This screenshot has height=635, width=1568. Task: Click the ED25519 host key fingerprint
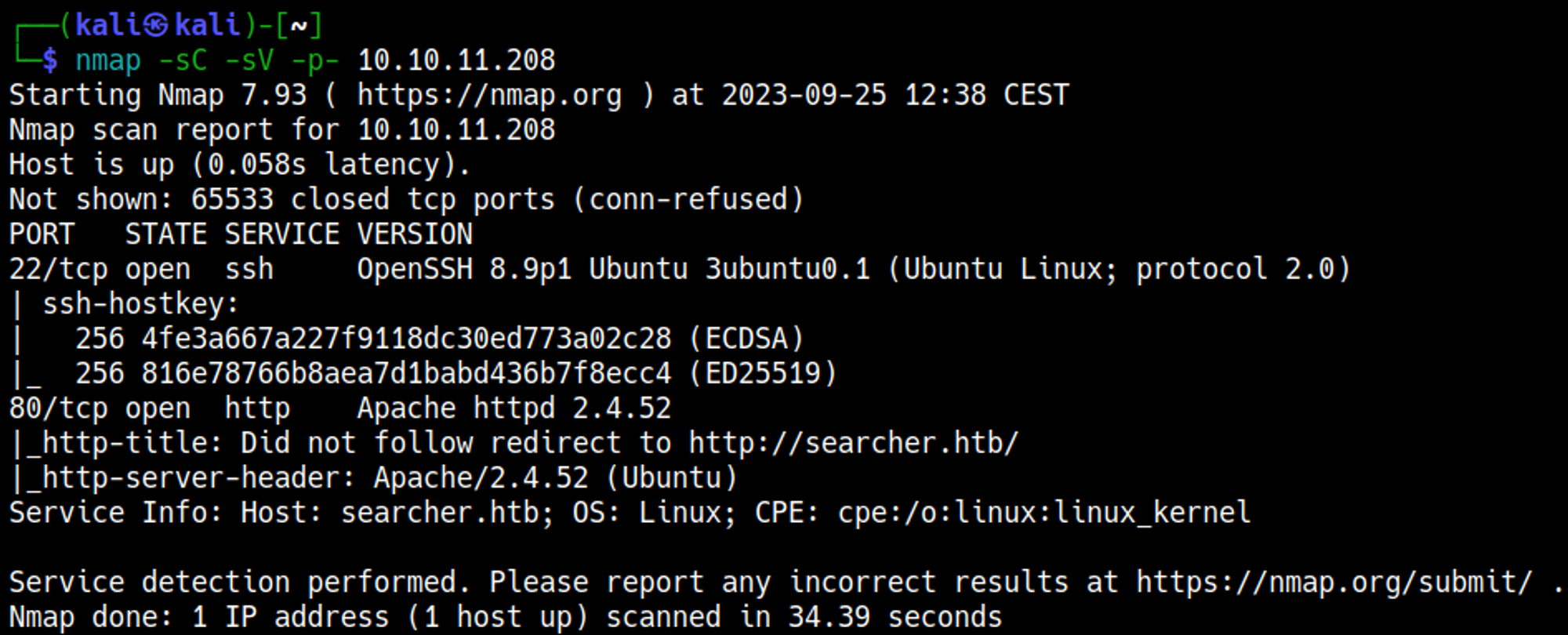point(406,374)
